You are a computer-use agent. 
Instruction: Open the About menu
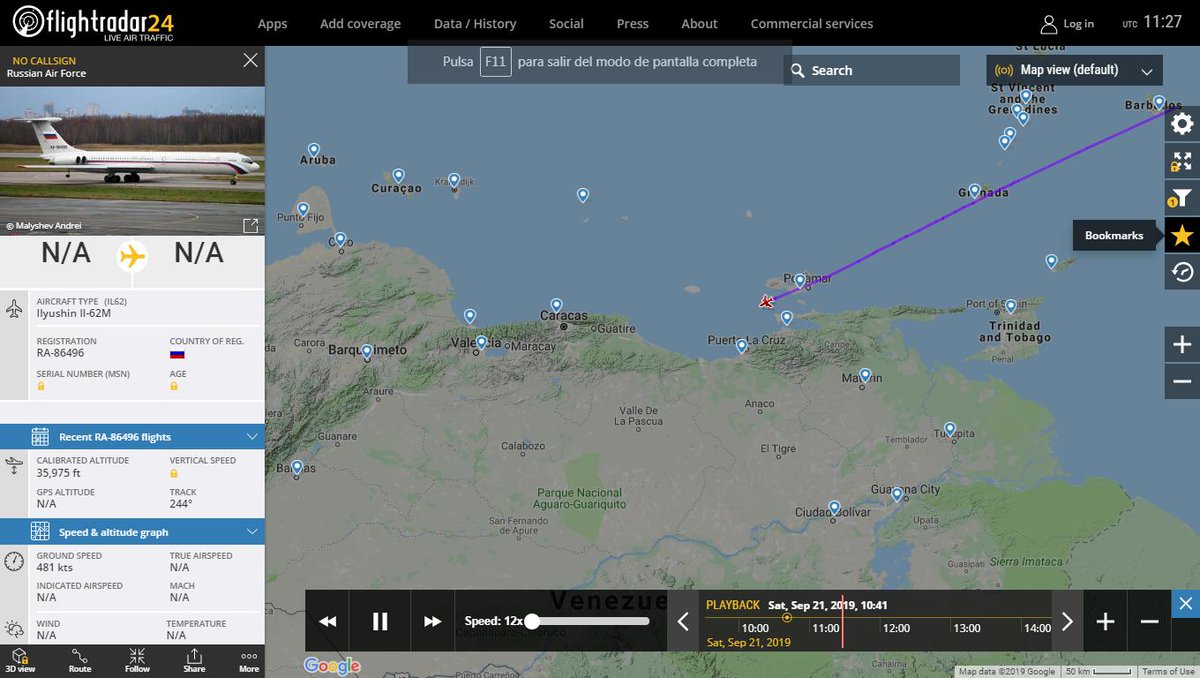(x=699, y=24)
